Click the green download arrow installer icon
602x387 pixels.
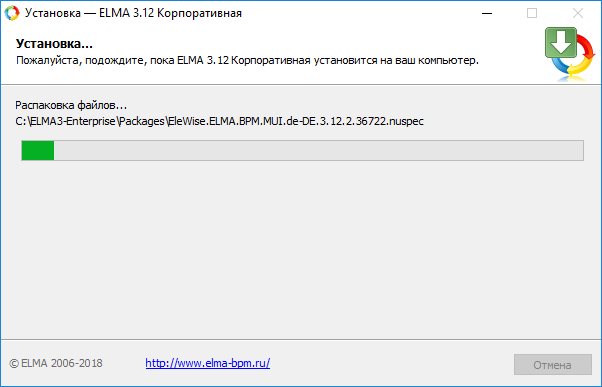[561, 43]
